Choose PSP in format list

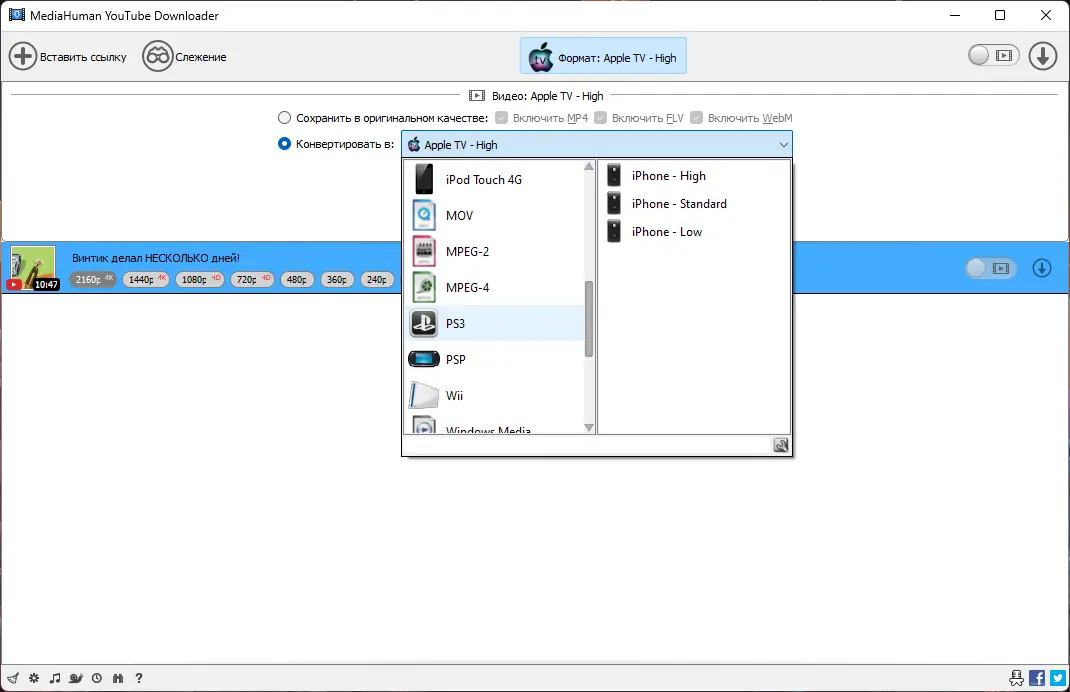(x=495, y=360)
